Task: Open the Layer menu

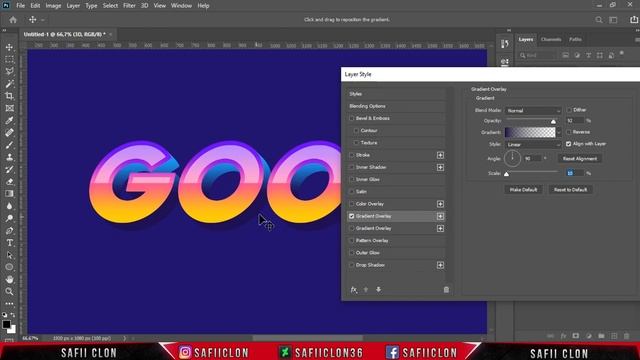Action: point(73,6)
